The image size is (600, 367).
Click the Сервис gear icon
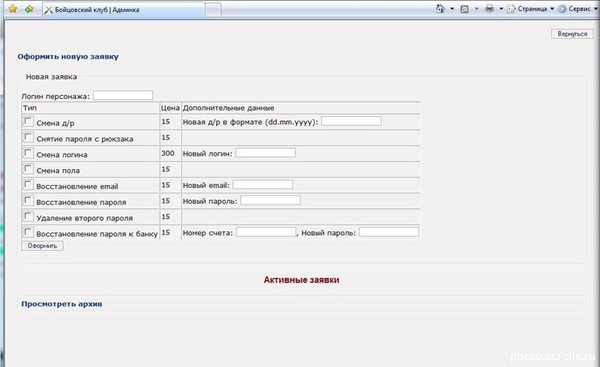tap(562, 9)
